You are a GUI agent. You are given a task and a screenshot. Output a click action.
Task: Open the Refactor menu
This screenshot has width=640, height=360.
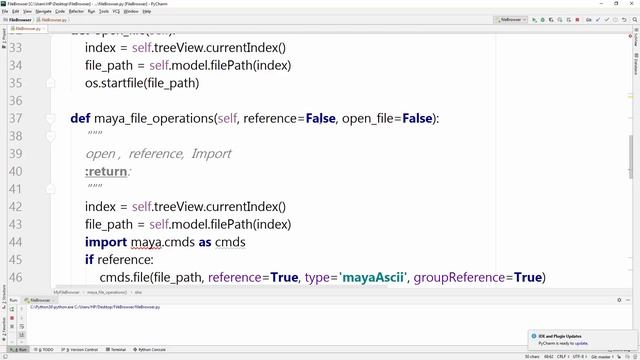pyautogui.click(x=76, y=11)
